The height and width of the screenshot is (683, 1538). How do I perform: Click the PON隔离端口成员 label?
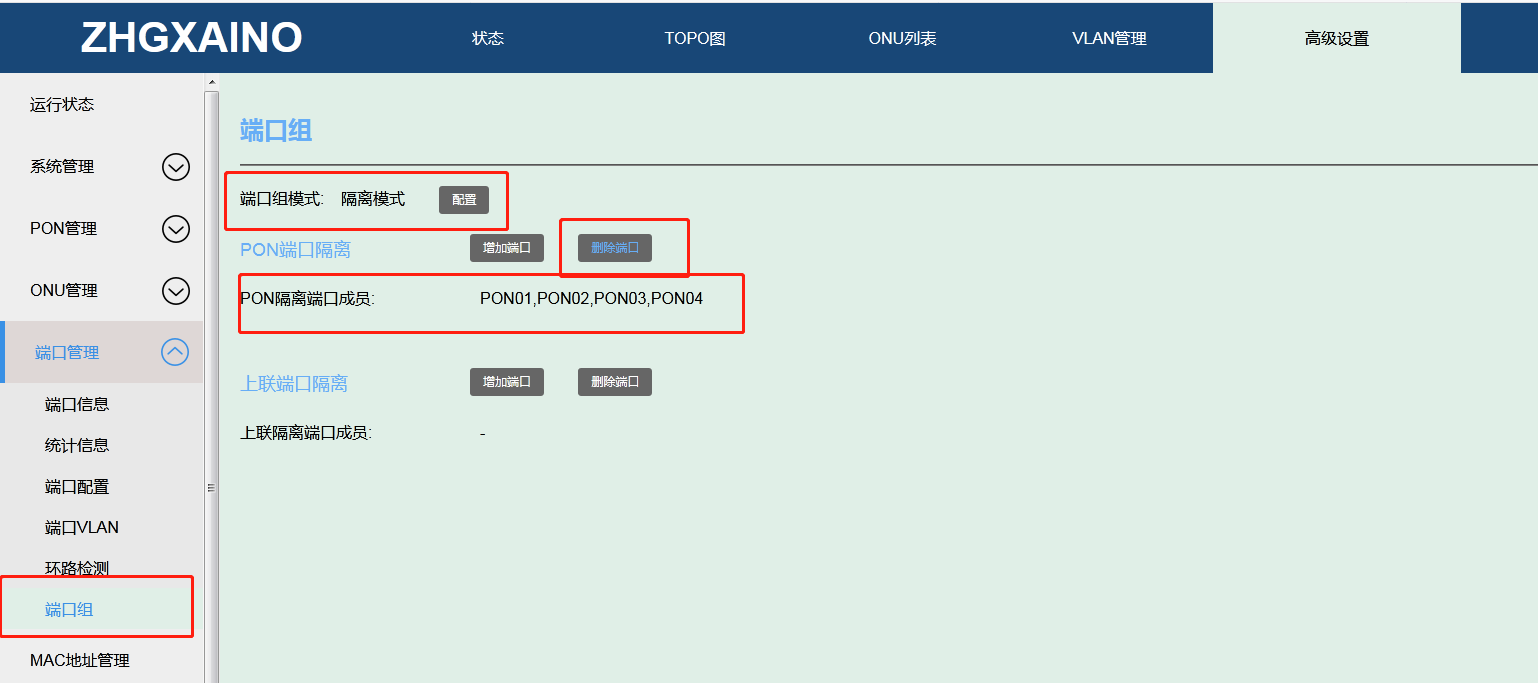click(307, 298)
